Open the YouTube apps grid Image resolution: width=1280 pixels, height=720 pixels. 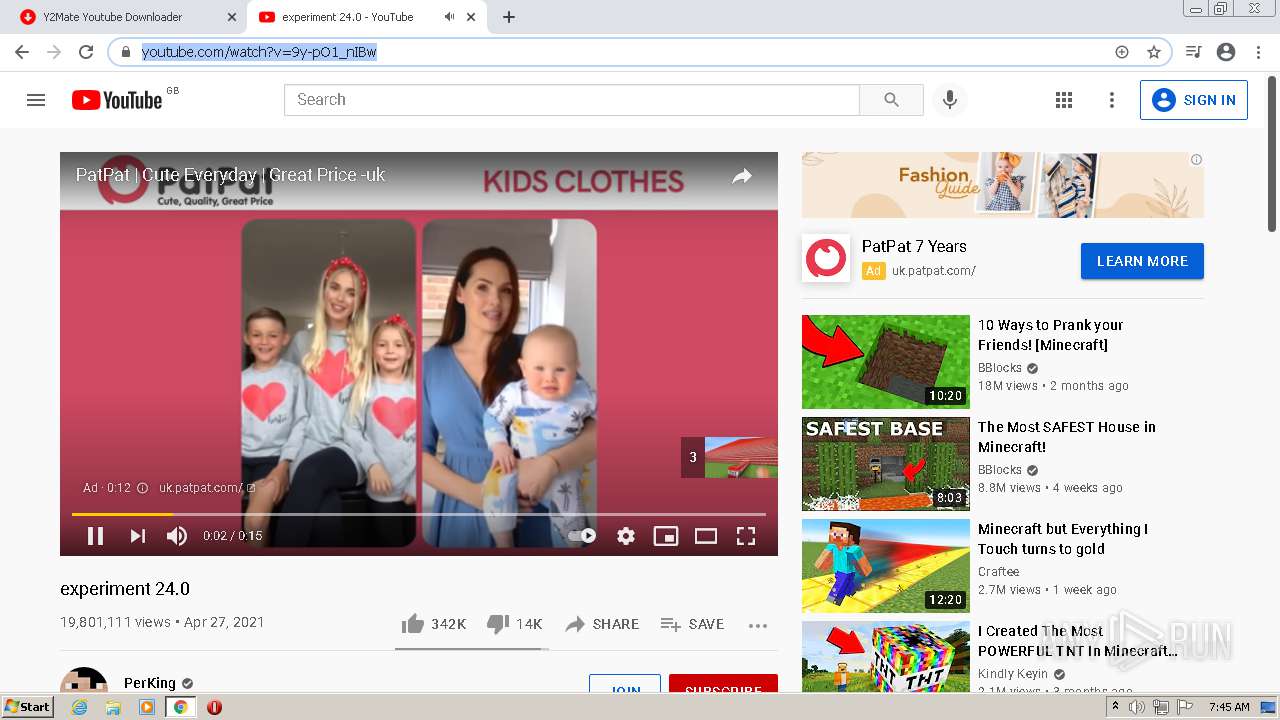coord(1064,100)
